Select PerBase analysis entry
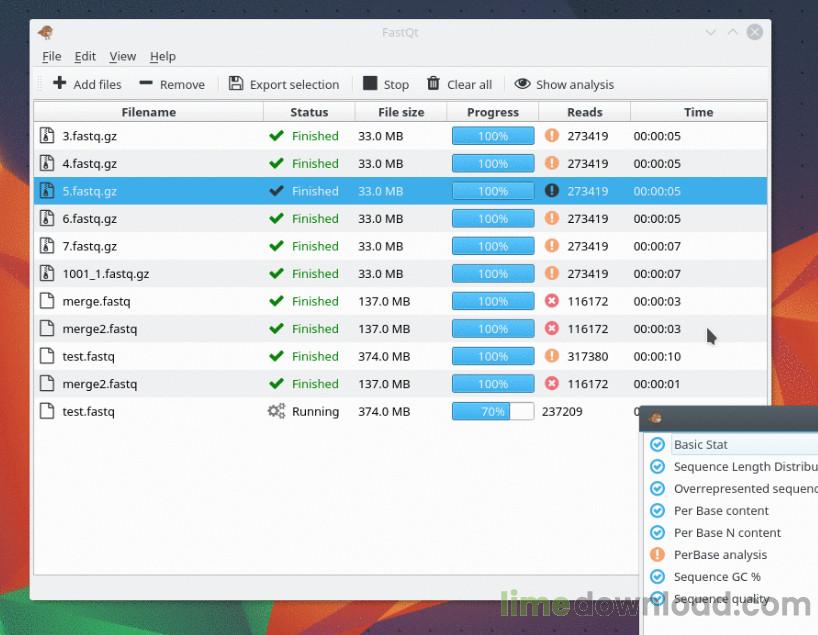This screenshot has width=818, height=635. (720, 555)
